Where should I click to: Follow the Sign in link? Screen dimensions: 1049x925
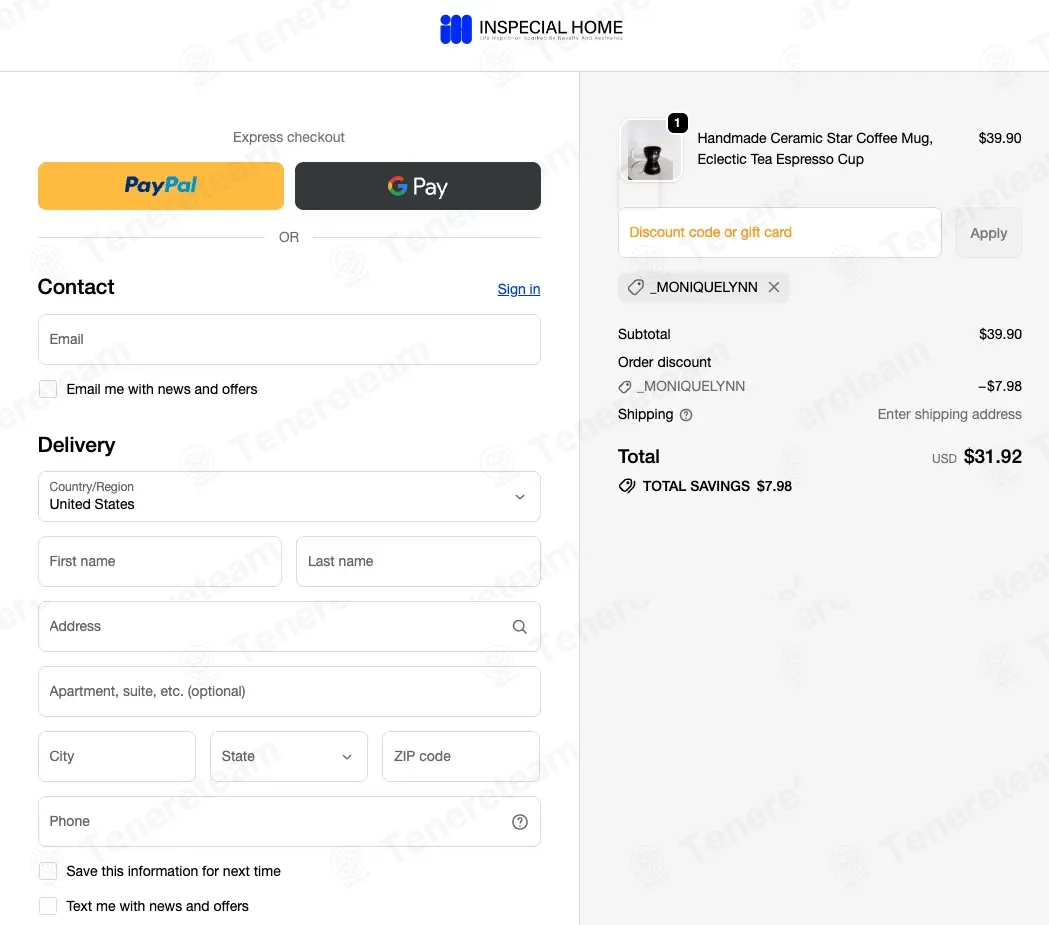(518, 289)
